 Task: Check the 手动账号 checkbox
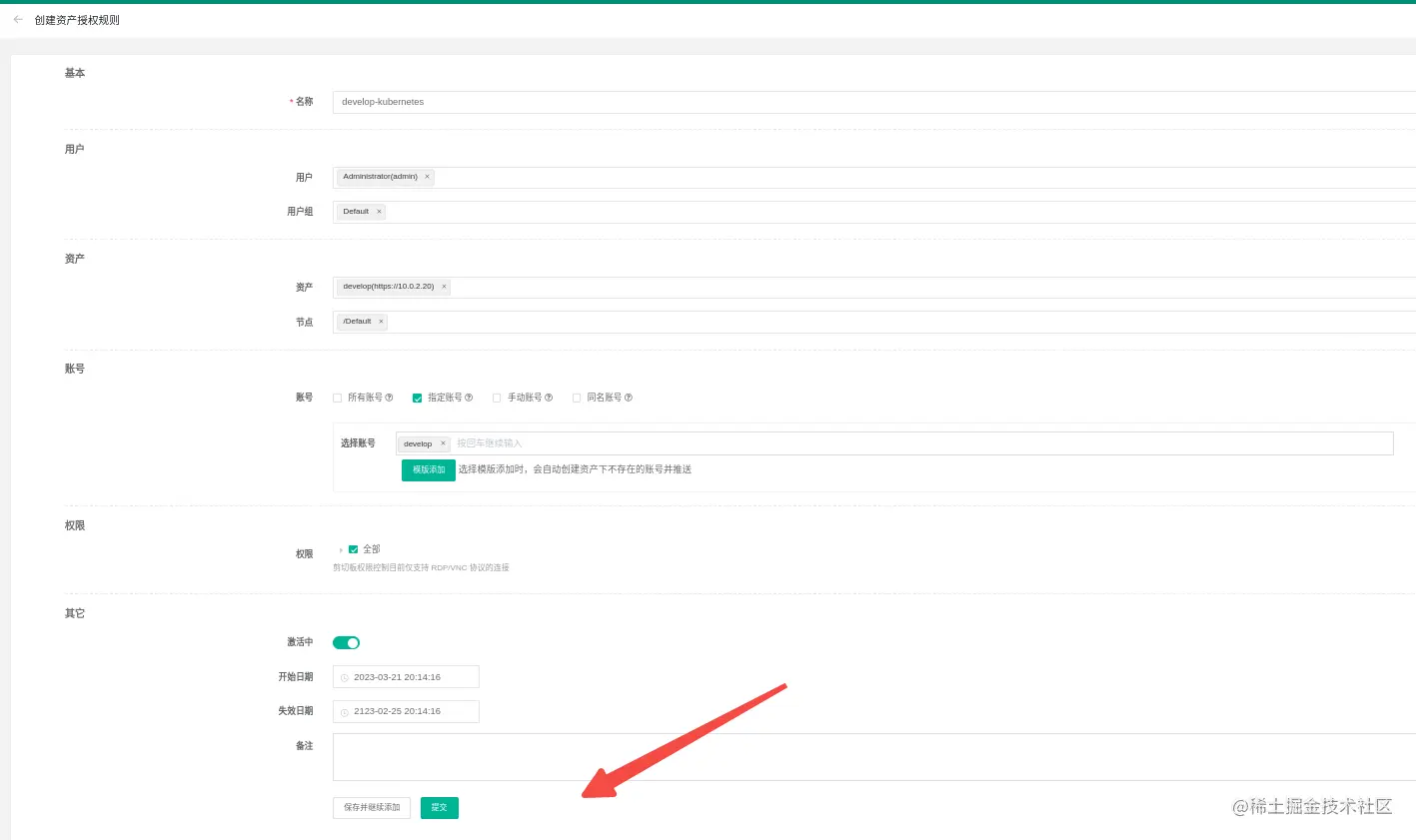(497, 398)
